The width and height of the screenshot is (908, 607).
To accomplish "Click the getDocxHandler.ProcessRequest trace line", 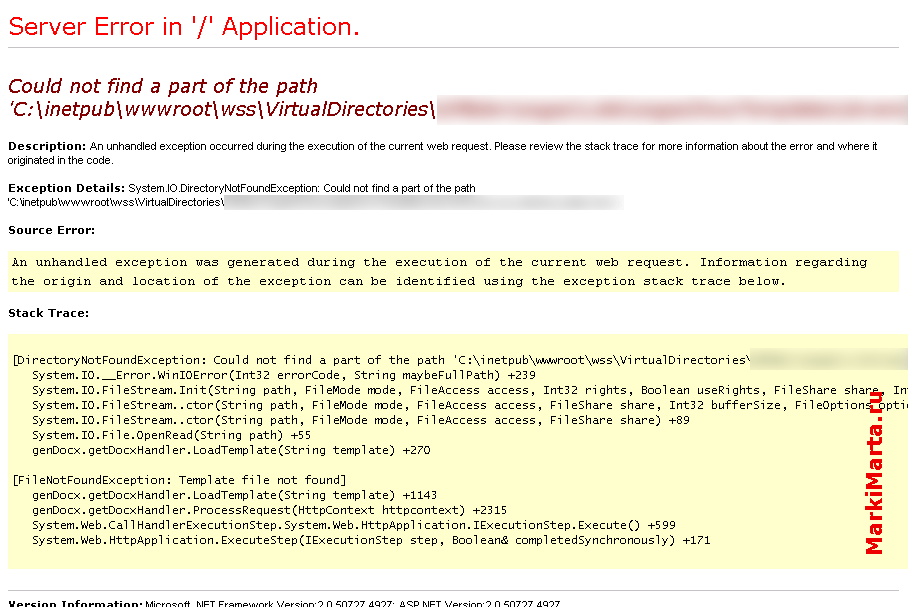I will [x=269, y=510].
